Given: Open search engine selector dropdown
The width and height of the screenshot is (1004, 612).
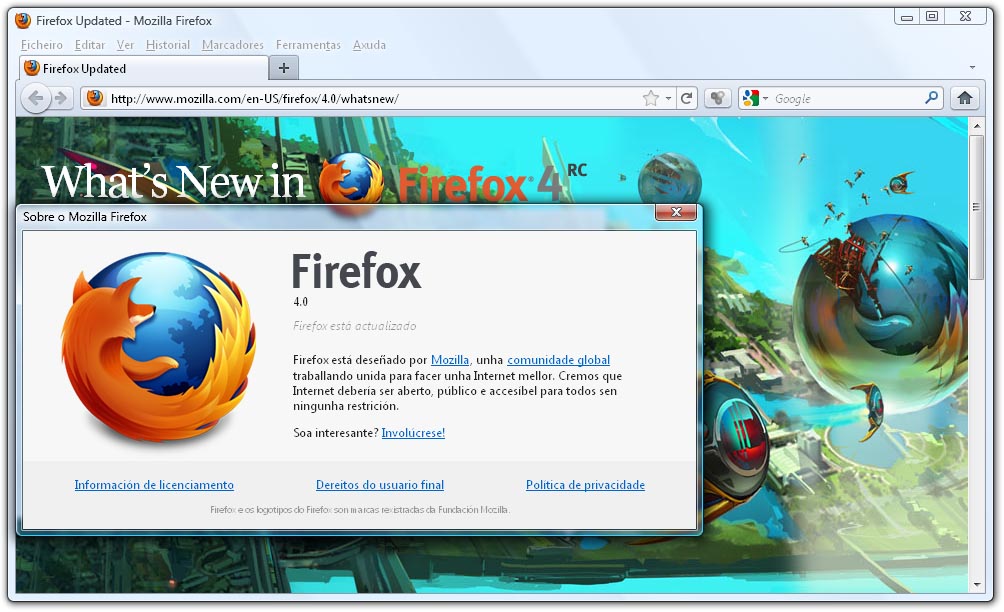Looking at the screenshot, I should (765, 99).
